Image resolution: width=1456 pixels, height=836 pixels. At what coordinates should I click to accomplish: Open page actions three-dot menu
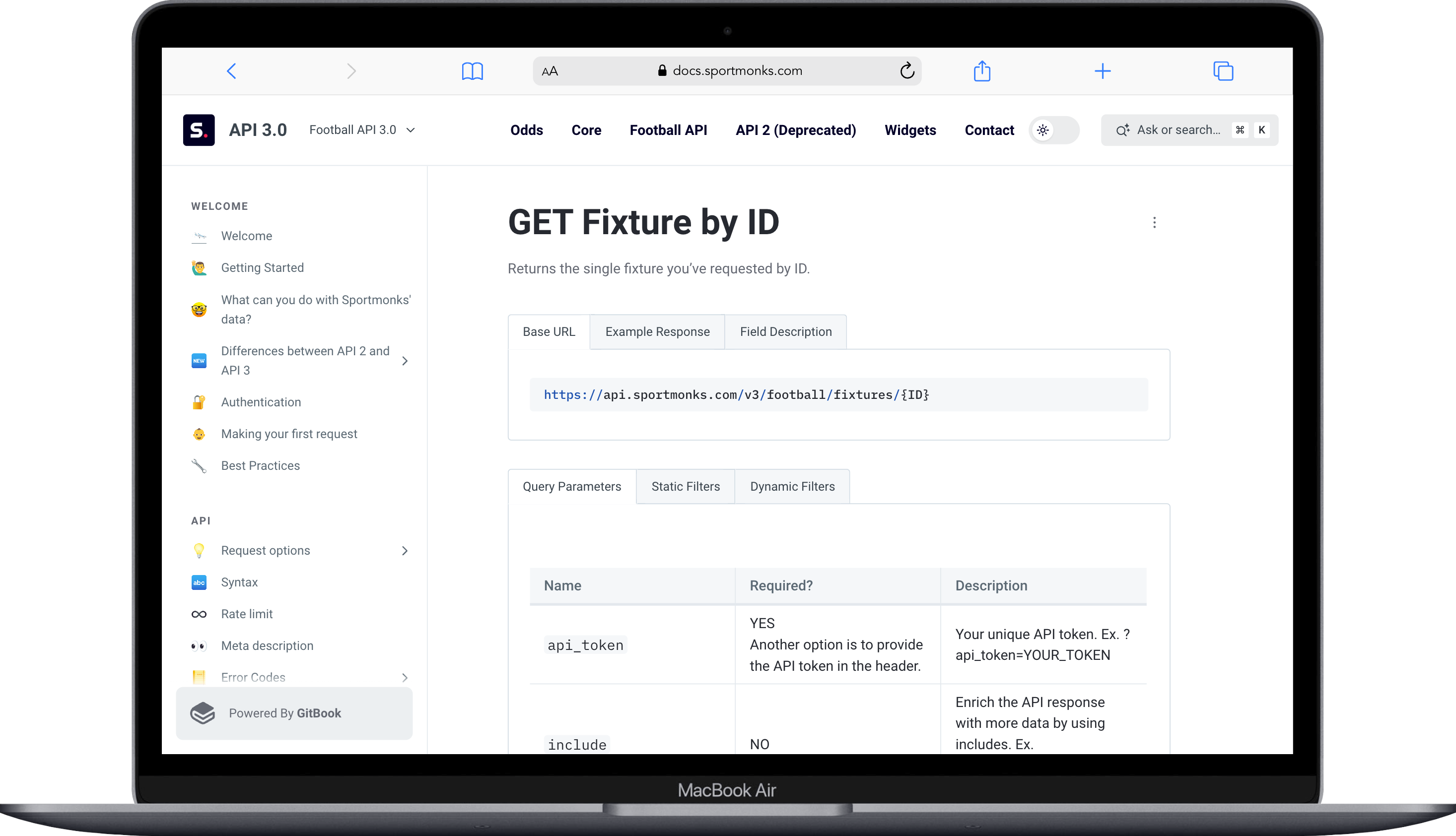click(1155, 223)
